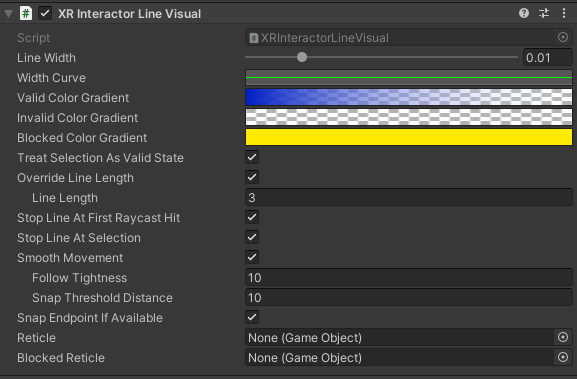Disable Smooth Movement checkbox
Image resolution: width=577 pixels, height=379 pixels.
(x=252, y=257)
